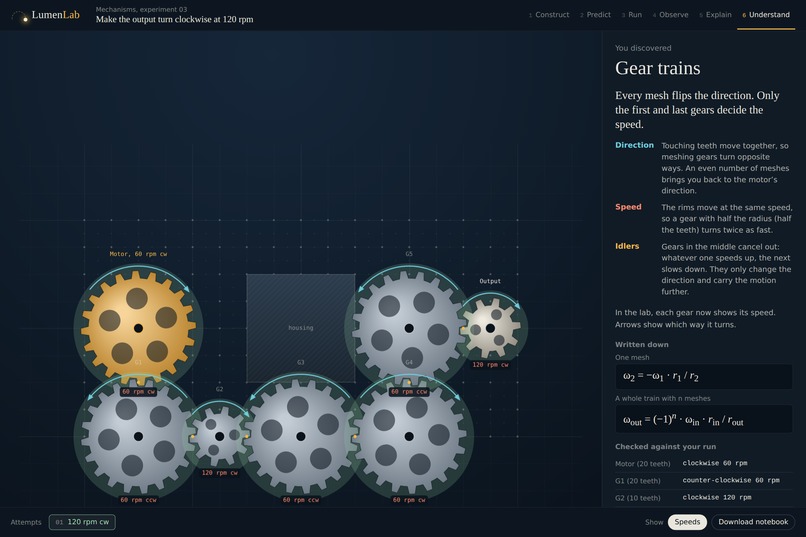Click the "120 rpm cw" label under G2
The height and width of the screenshot is (537, 806).
(x=219, y=472)
